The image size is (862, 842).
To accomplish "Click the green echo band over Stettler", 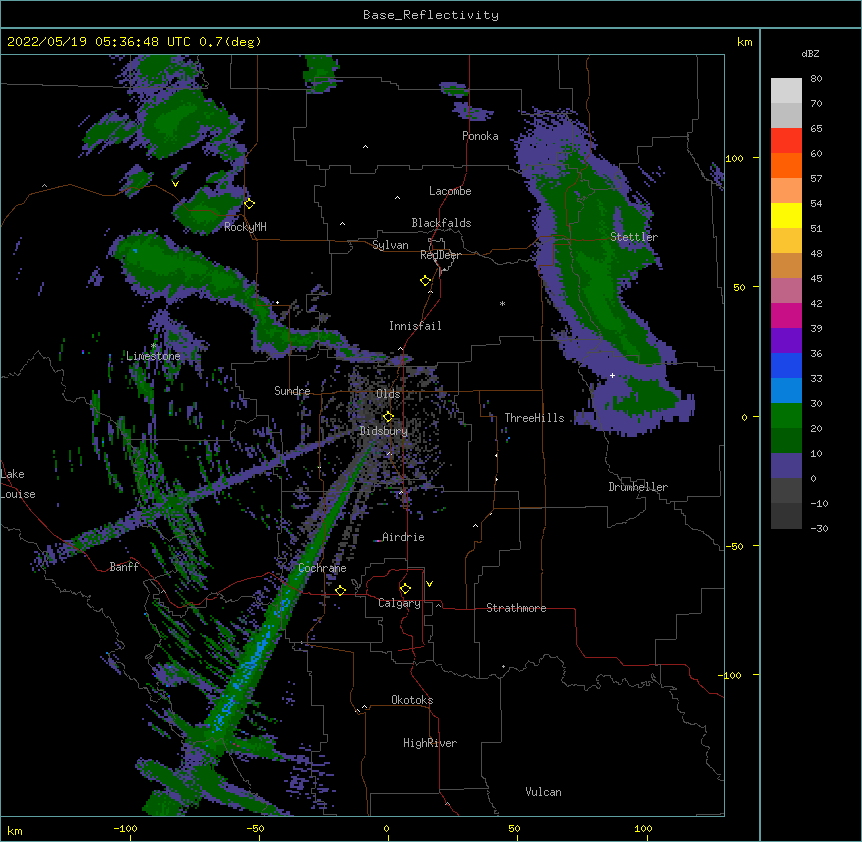I will coord(599,258).
